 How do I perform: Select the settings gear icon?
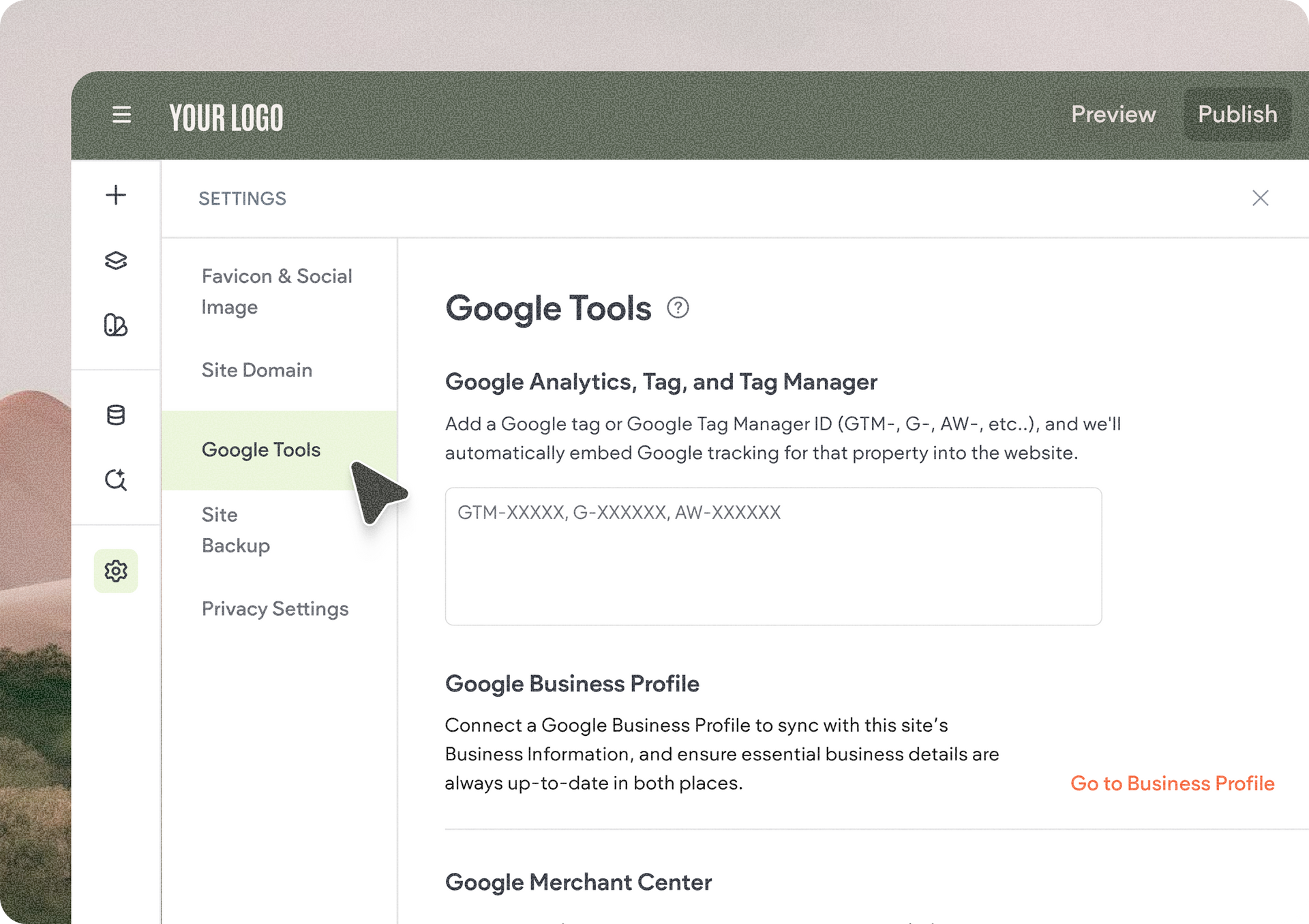[x=116, y=571]
